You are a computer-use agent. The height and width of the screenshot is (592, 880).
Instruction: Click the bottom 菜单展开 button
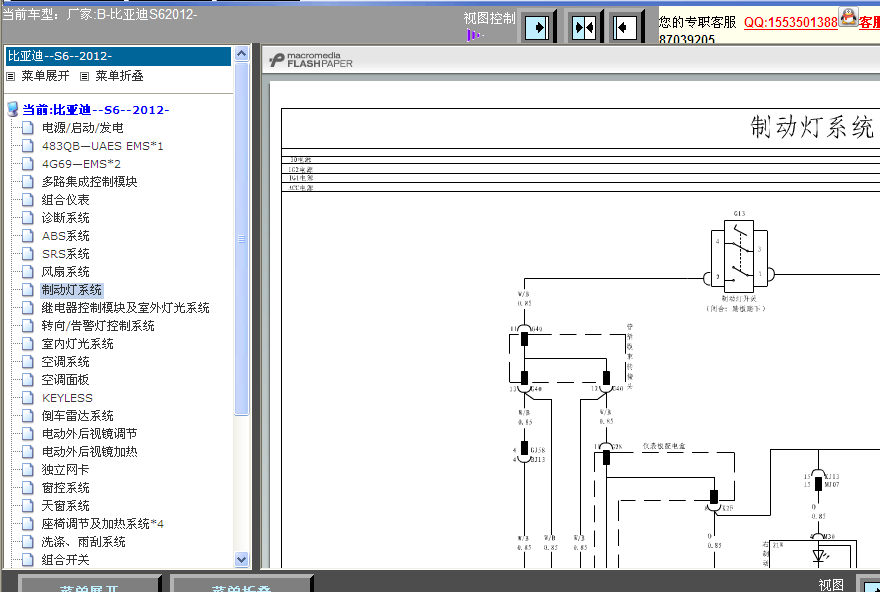pyautogui.click(x=89, y=584)
